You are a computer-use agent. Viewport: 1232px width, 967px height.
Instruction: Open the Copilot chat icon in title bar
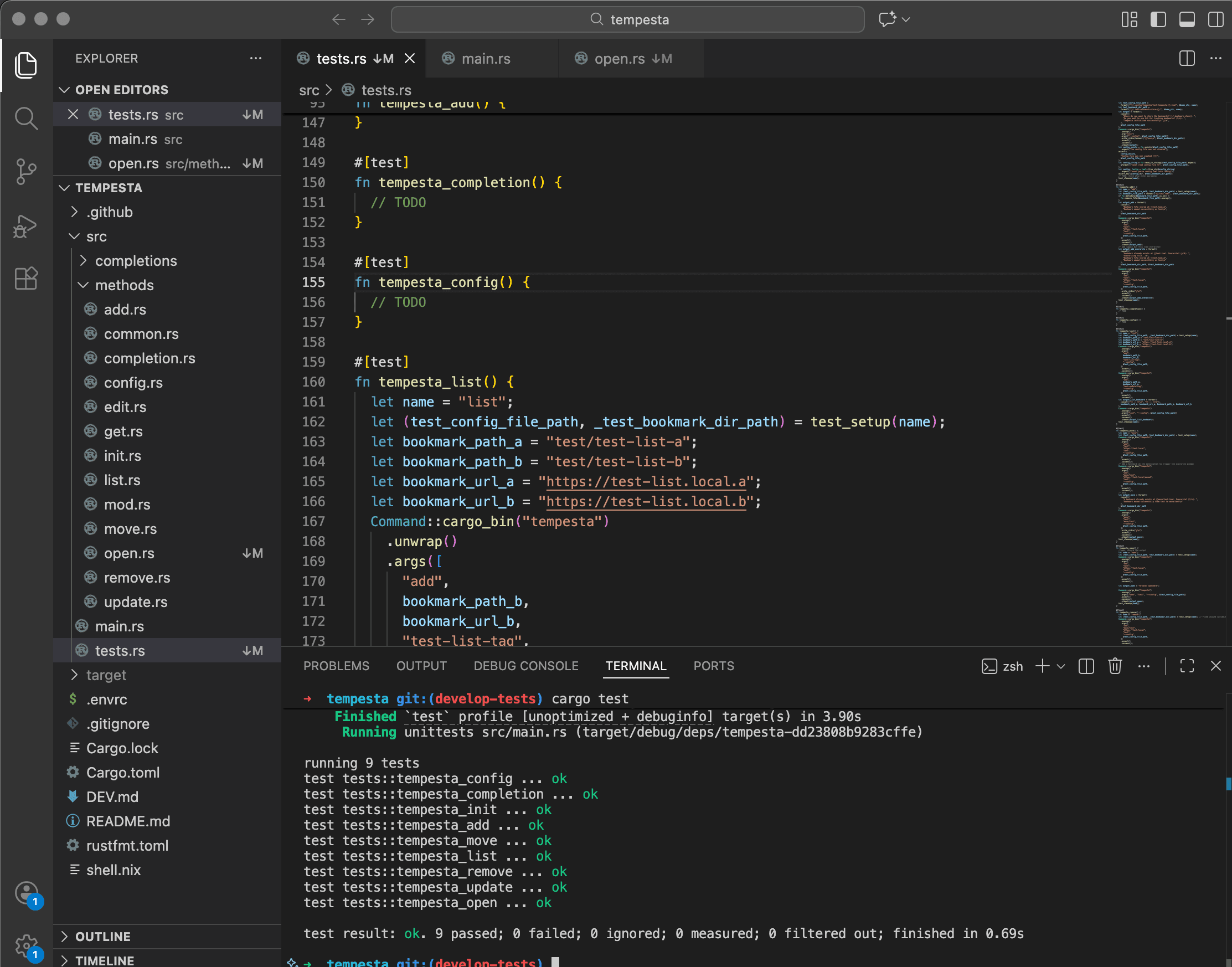click(887, 19)
